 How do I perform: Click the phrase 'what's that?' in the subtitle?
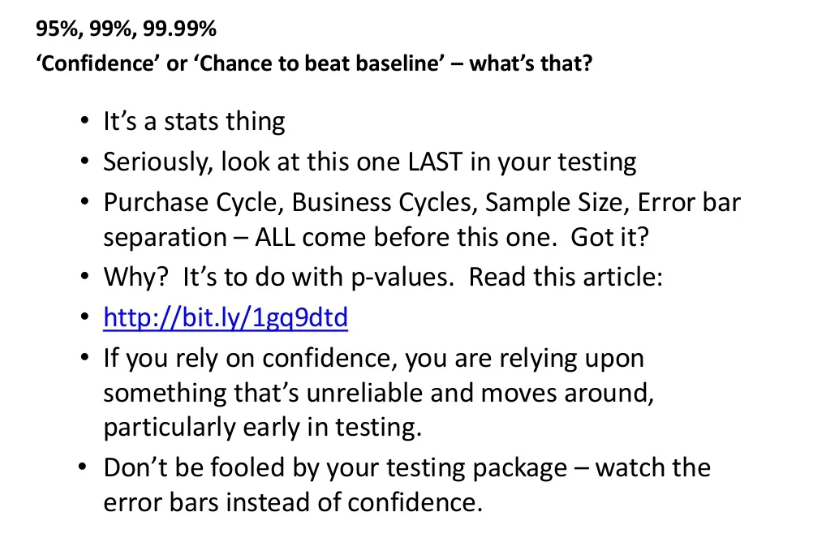click(531, 63)
